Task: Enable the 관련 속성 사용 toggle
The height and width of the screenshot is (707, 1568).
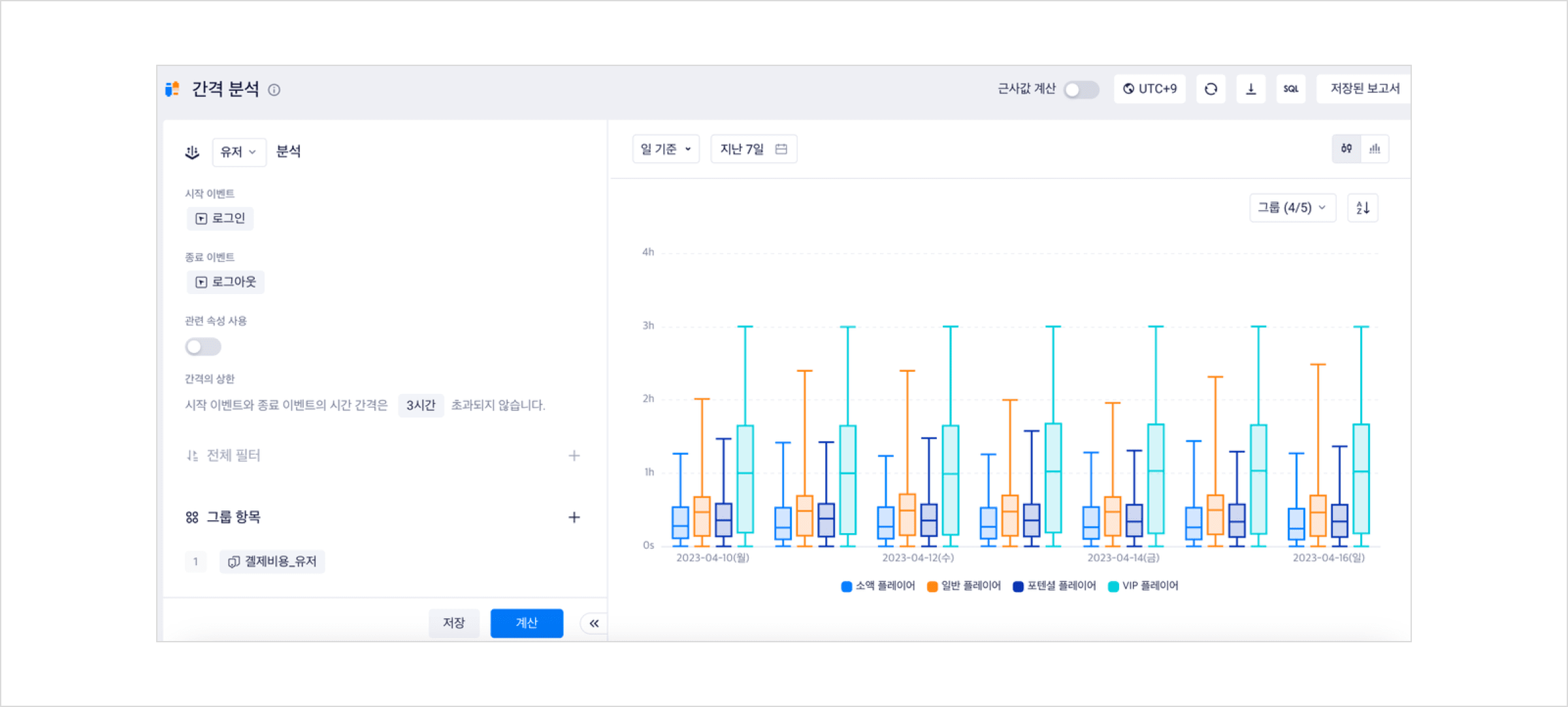Action: (x=203, y=346)
